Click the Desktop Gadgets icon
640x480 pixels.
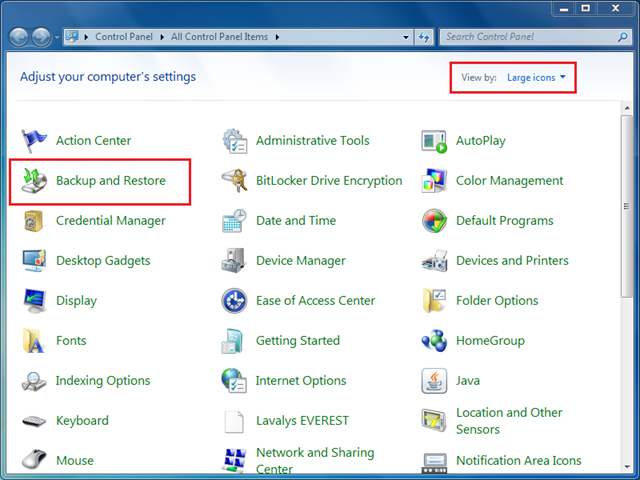34,261
